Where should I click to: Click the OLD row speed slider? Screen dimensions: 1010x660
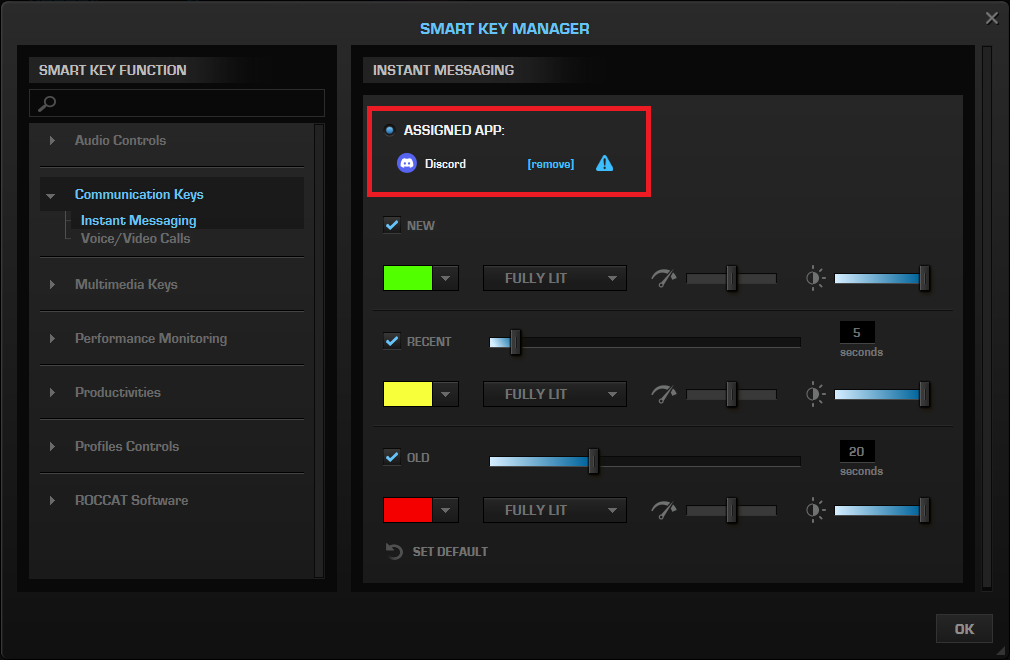tap(731, 510)
